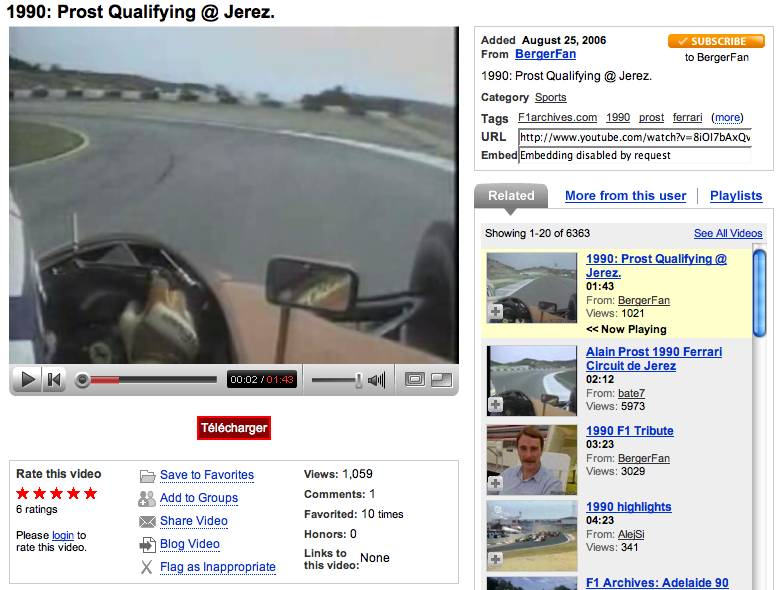Click the F1archives.com tag
The width and height of the screenshot is (780, 590).
coord(557,117)
